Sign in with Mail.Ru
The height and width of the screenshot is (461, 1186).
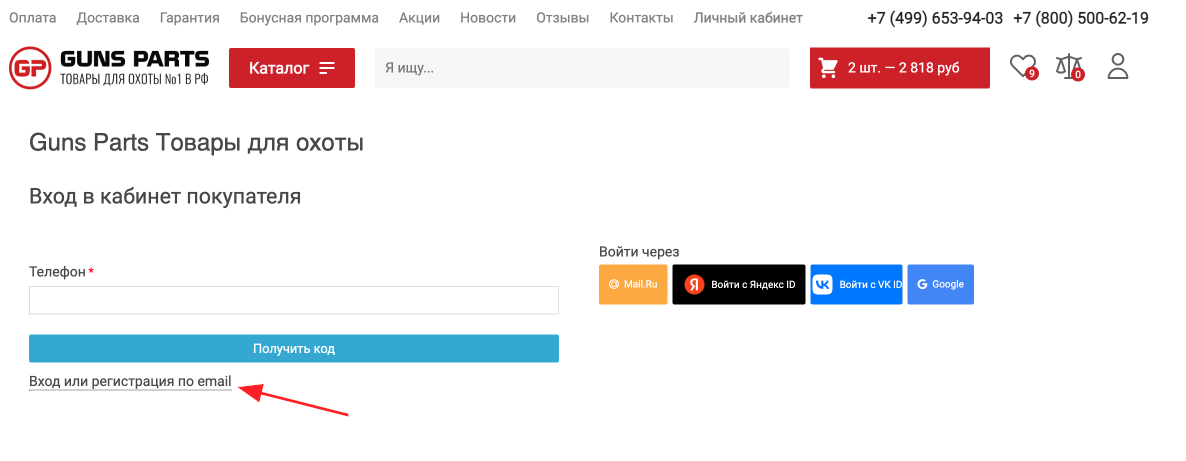[633, 284]
